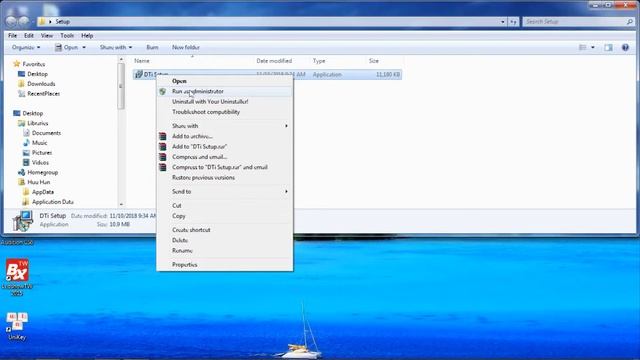Viewport: 640px width, 360px height.
Task: Select Cut from context menu
Action: pyautogui.click(x=225, y=205)
